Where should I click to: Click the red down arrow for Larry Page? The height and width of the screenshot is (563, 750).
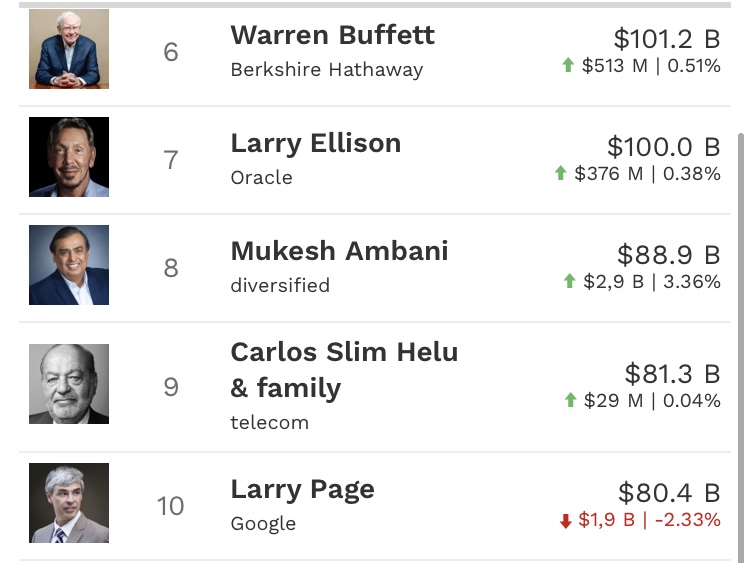click(565, 521)
